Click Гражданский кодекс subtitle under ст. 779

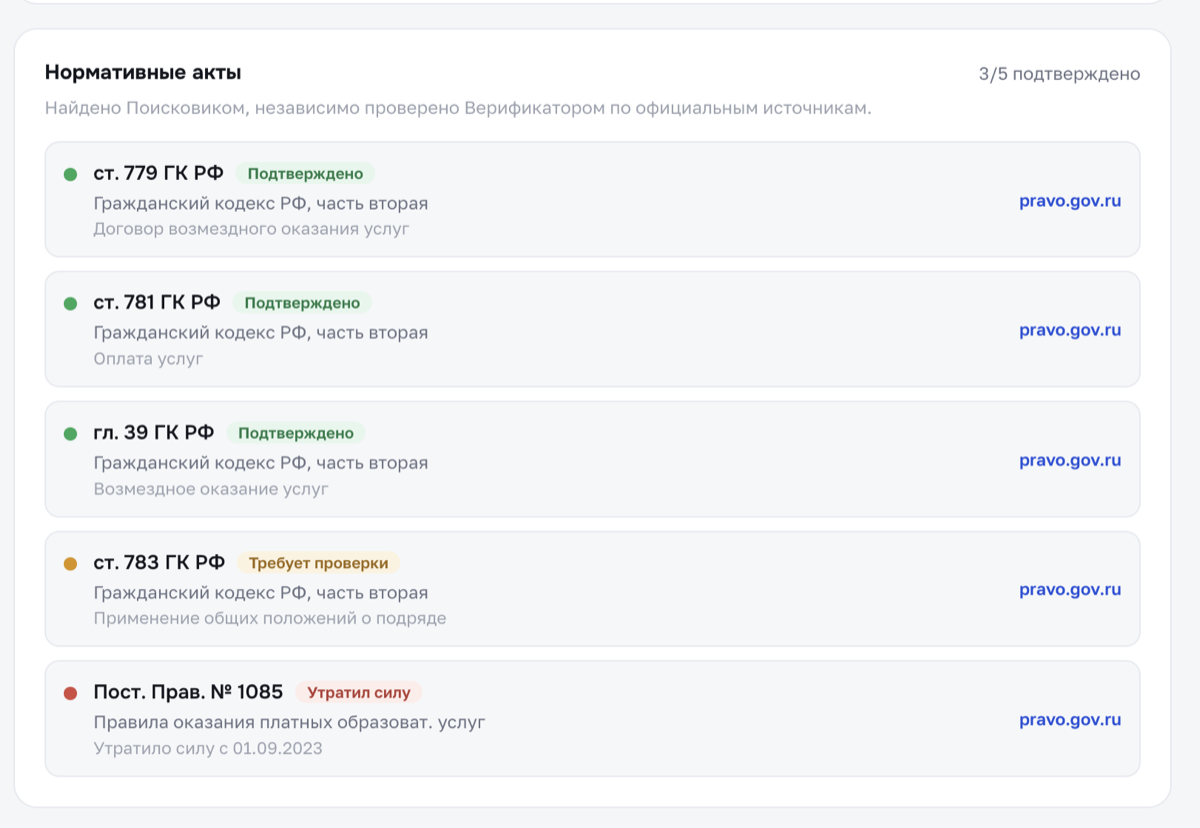click(x=261, y=203)
